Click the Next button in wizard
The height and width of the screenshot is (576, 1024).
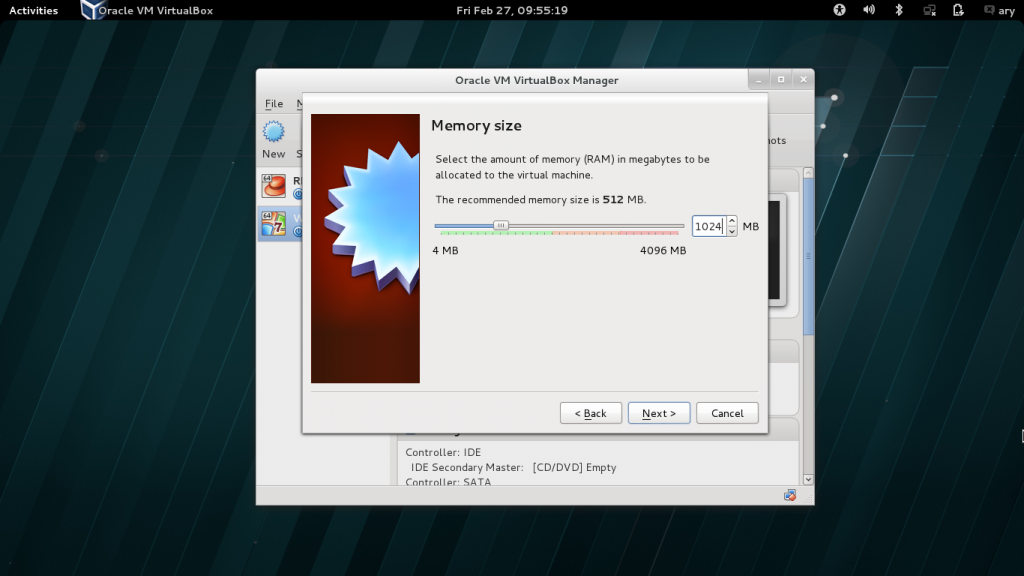coord(658,413)
